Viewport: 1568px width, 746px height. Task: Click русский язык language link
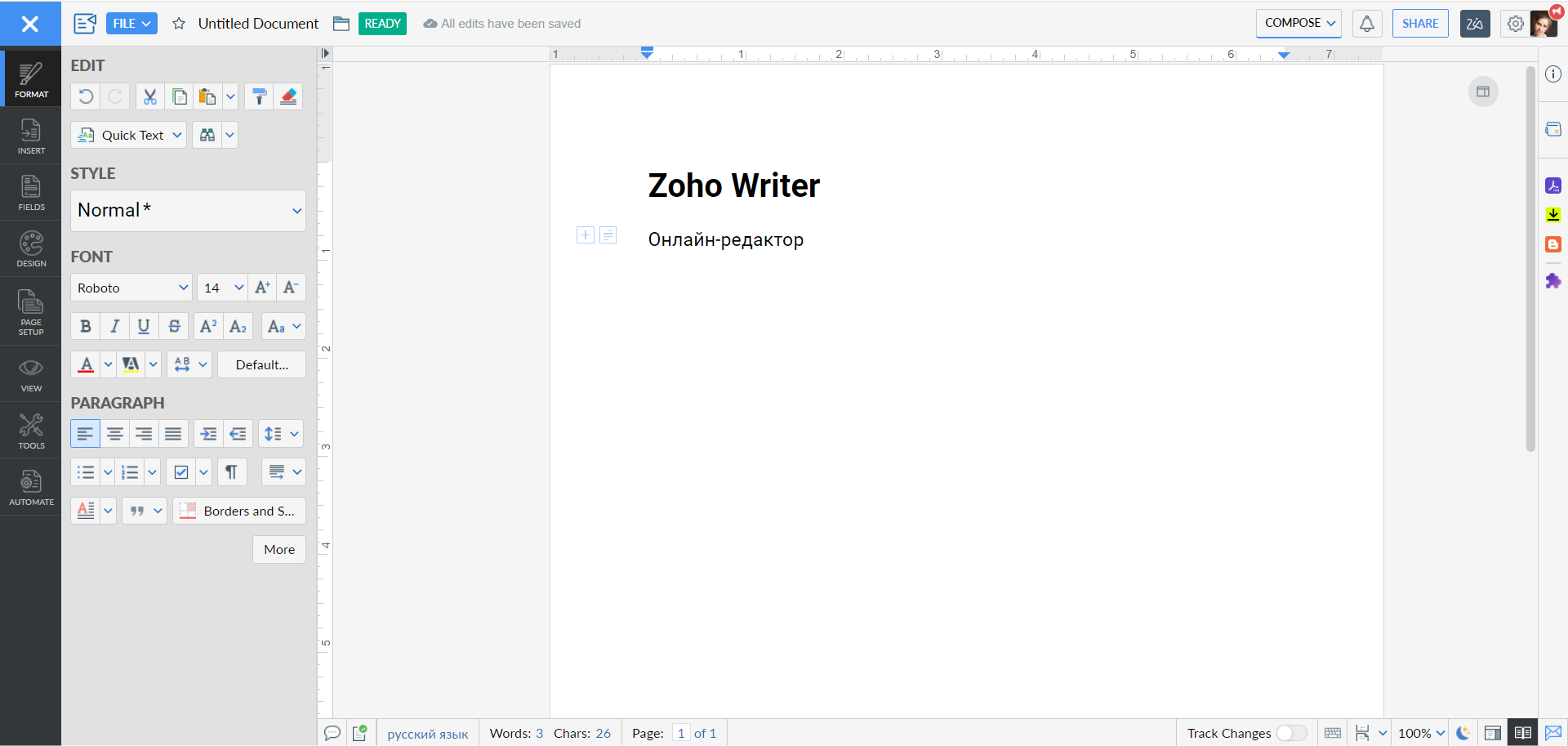[428, 734]
